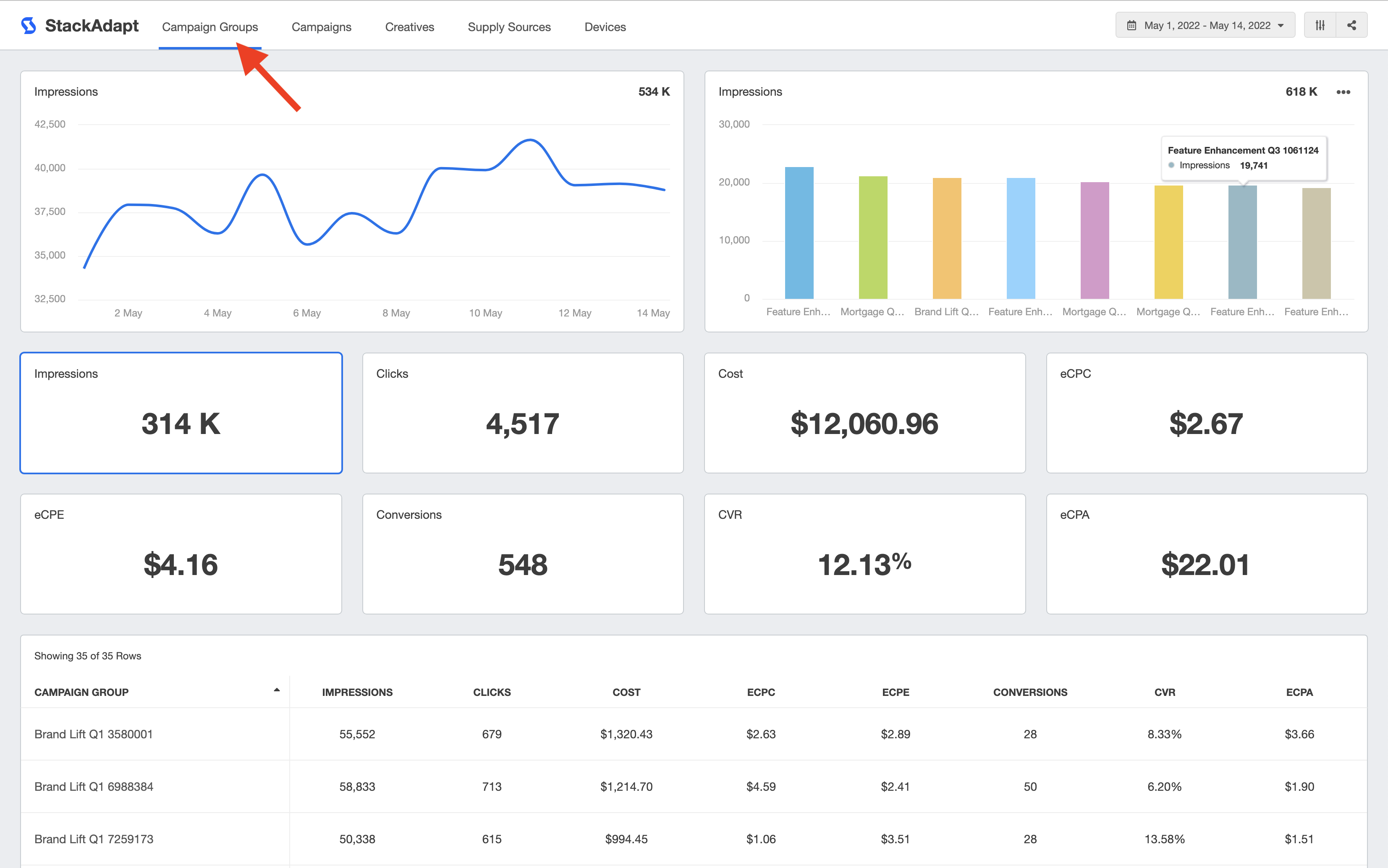The height and width of the screenshot is (868, 1388).
Task: Click the Devices navigation item
Action: point(605,27)
